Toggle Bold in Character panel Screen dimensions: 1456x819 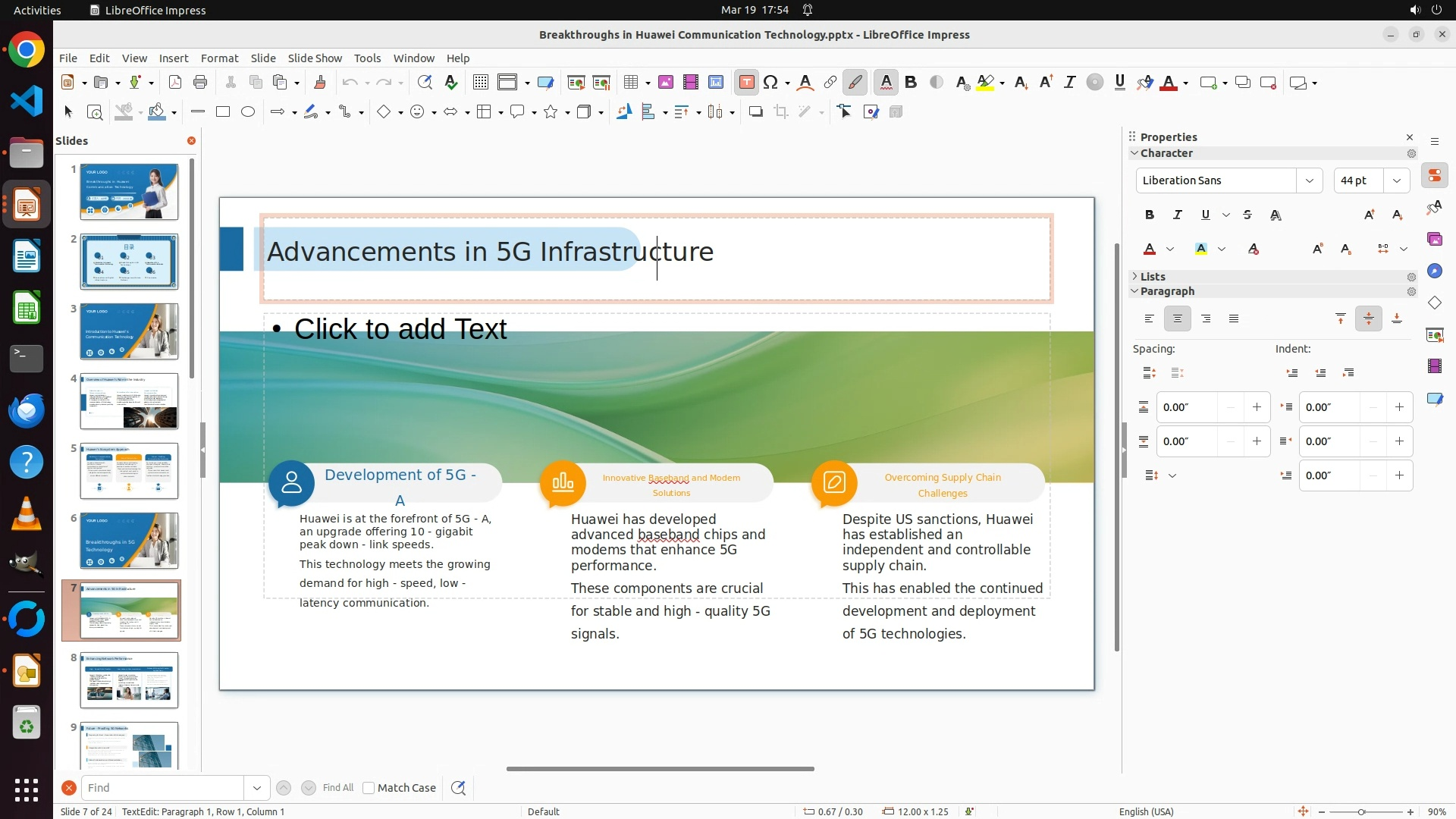tap(1150, 215)
